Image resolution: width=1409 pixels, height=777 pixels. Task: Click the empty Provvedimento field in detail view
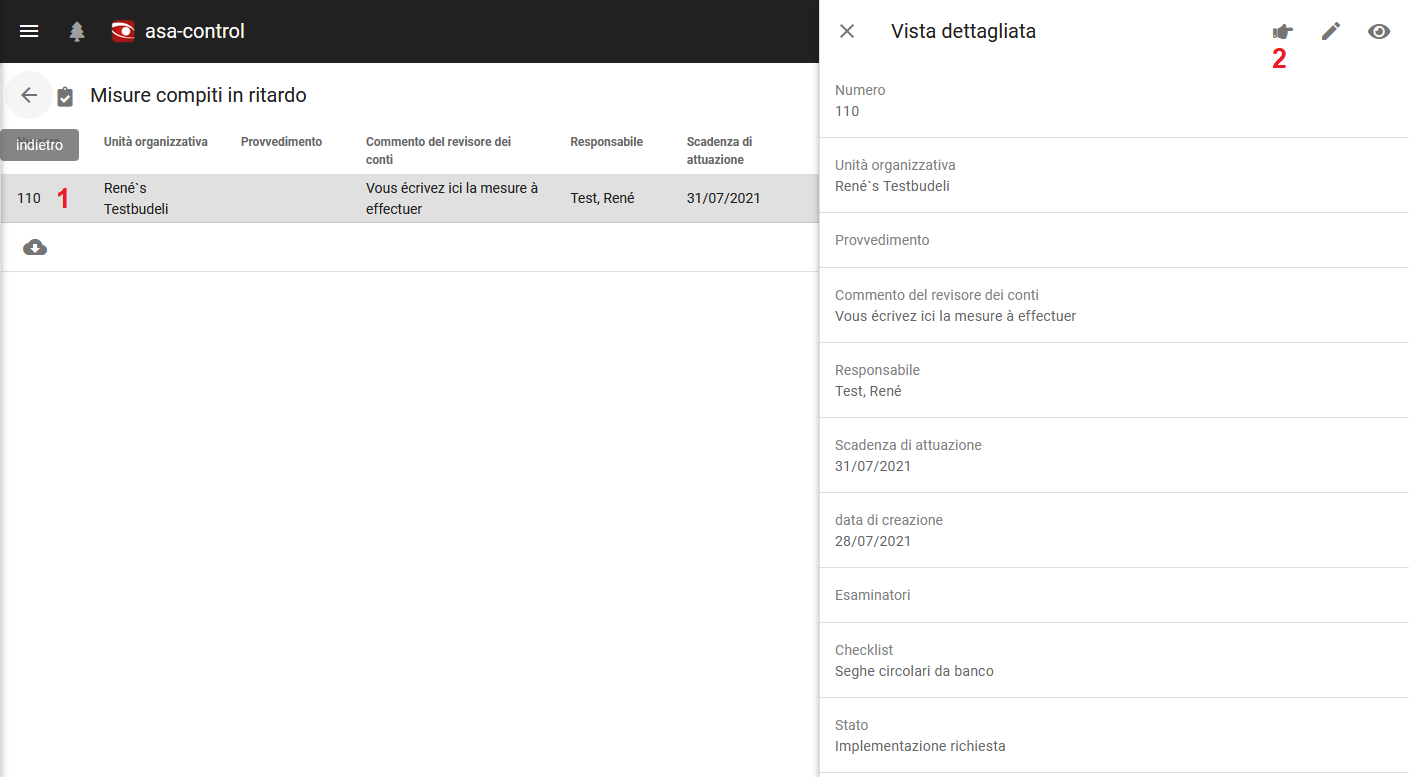[x=1114, y=240]
